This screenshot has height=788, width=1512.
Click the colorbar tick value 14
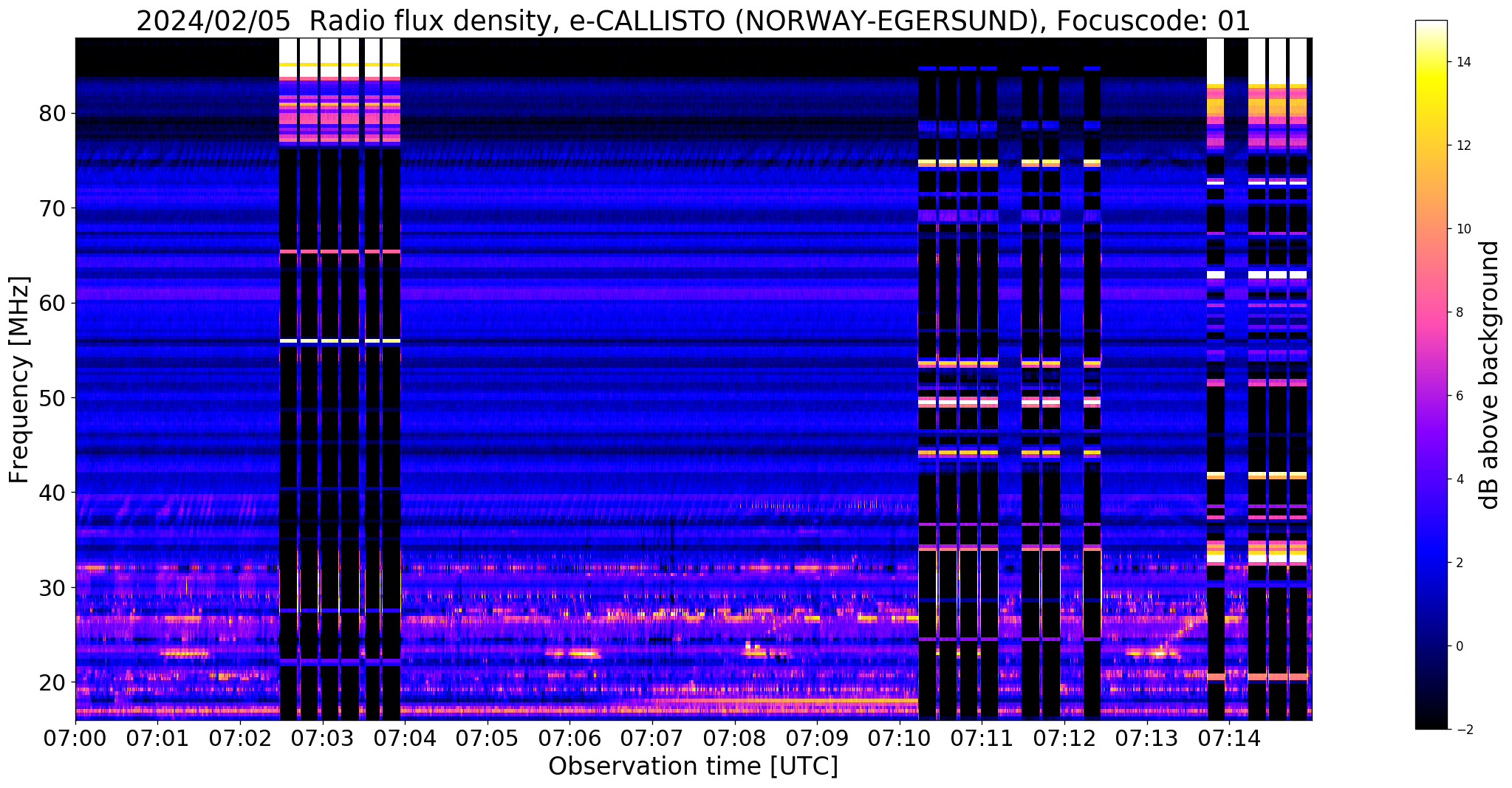coord(1463,63)
